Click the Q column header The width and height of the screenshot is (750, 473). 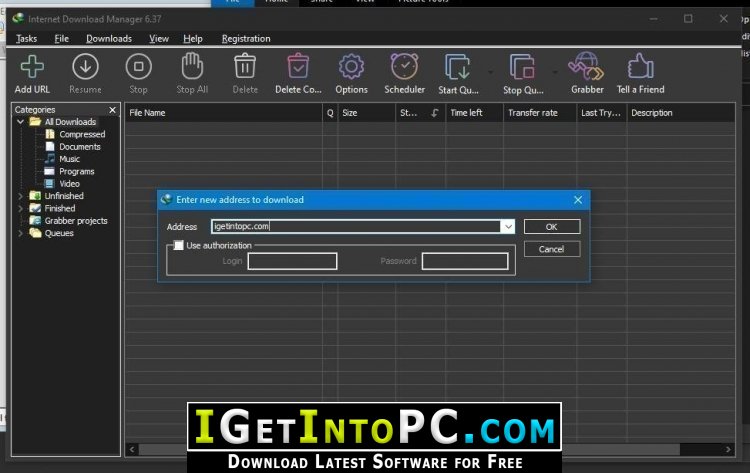pyautogui.click(x=330, y=113)
